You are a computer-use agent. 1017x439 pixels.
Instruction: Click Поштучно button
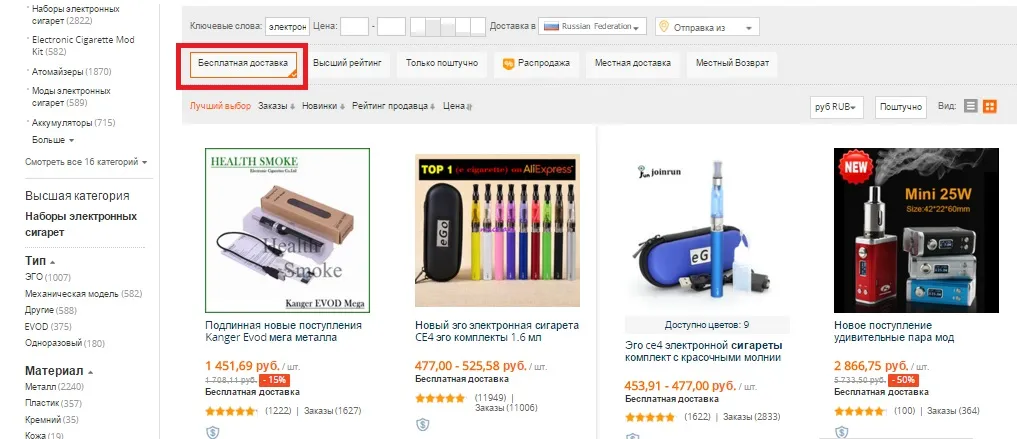click(x=901, y=107)
